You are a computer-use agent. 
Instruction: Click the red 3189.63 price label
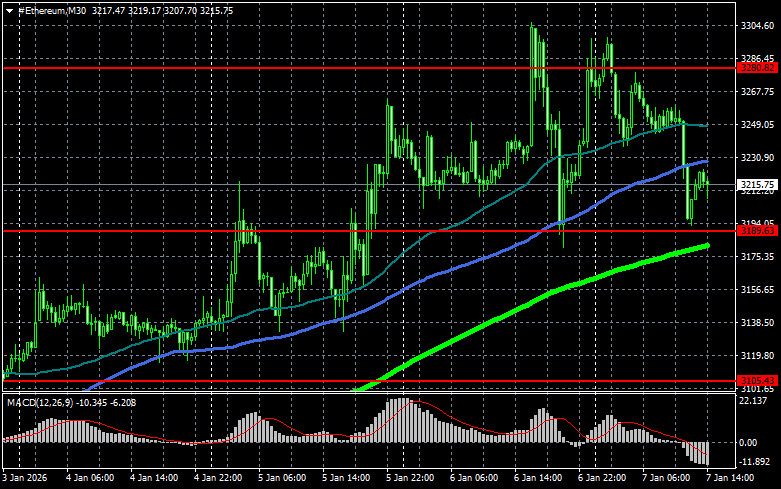click(x=757, y=231)
